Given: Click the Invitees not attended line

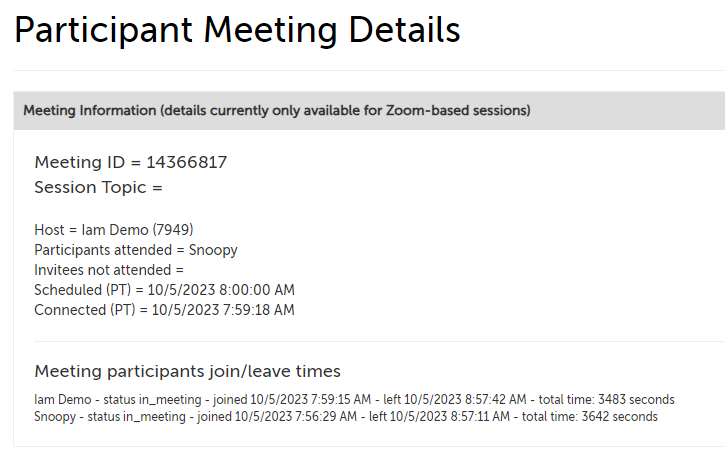Looking at the screenshot, I should [109, 270].
